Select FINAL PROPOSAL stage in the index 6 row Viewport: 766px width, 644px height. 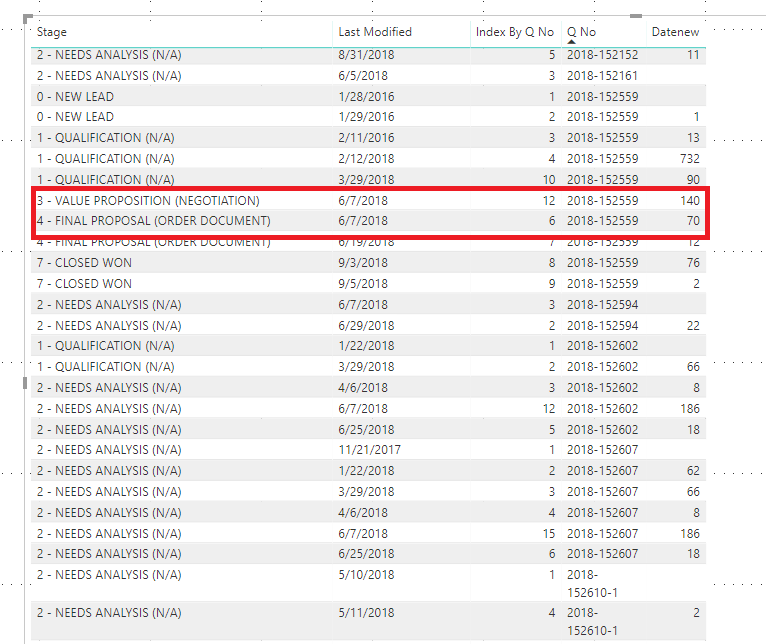point(153,221)
